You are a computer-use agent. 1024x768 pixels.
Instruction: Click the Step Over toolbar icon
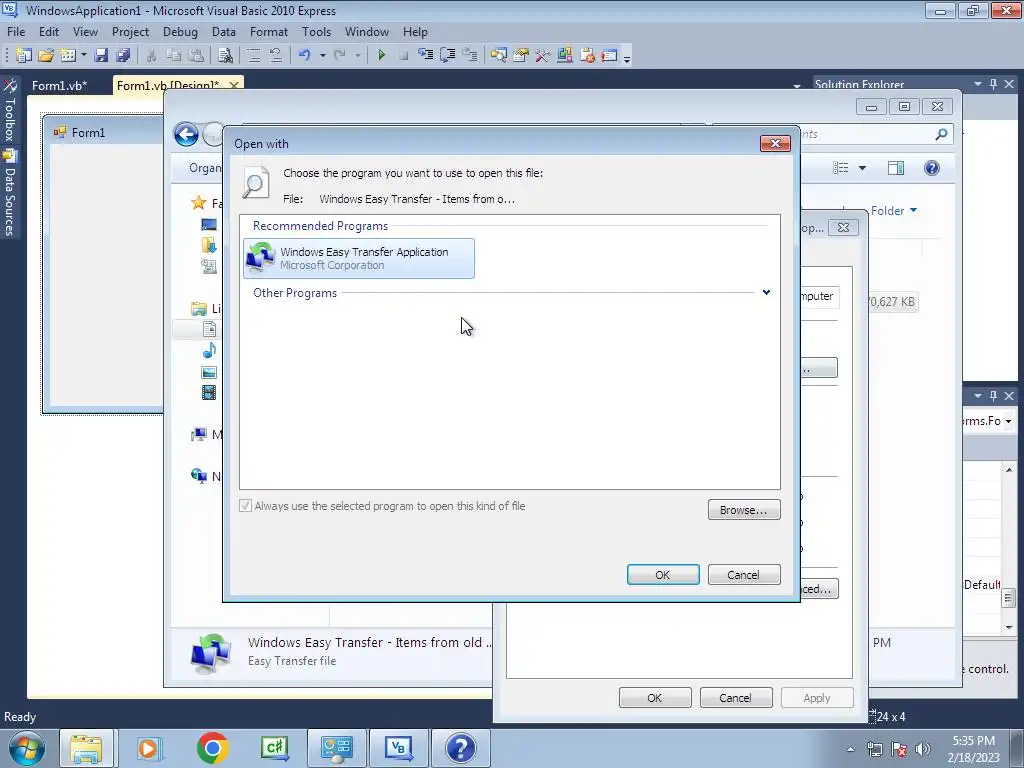(x=448, y=56)
